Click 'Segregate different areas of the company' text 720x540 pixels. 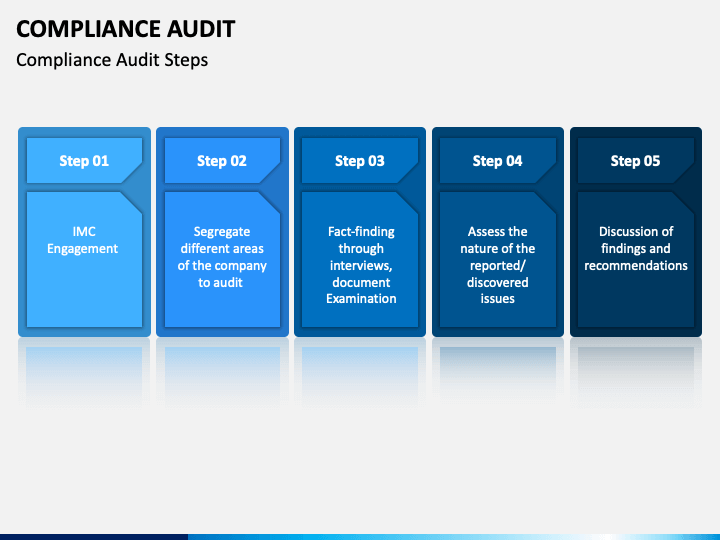pyautogui.click(x=222, y=257)
